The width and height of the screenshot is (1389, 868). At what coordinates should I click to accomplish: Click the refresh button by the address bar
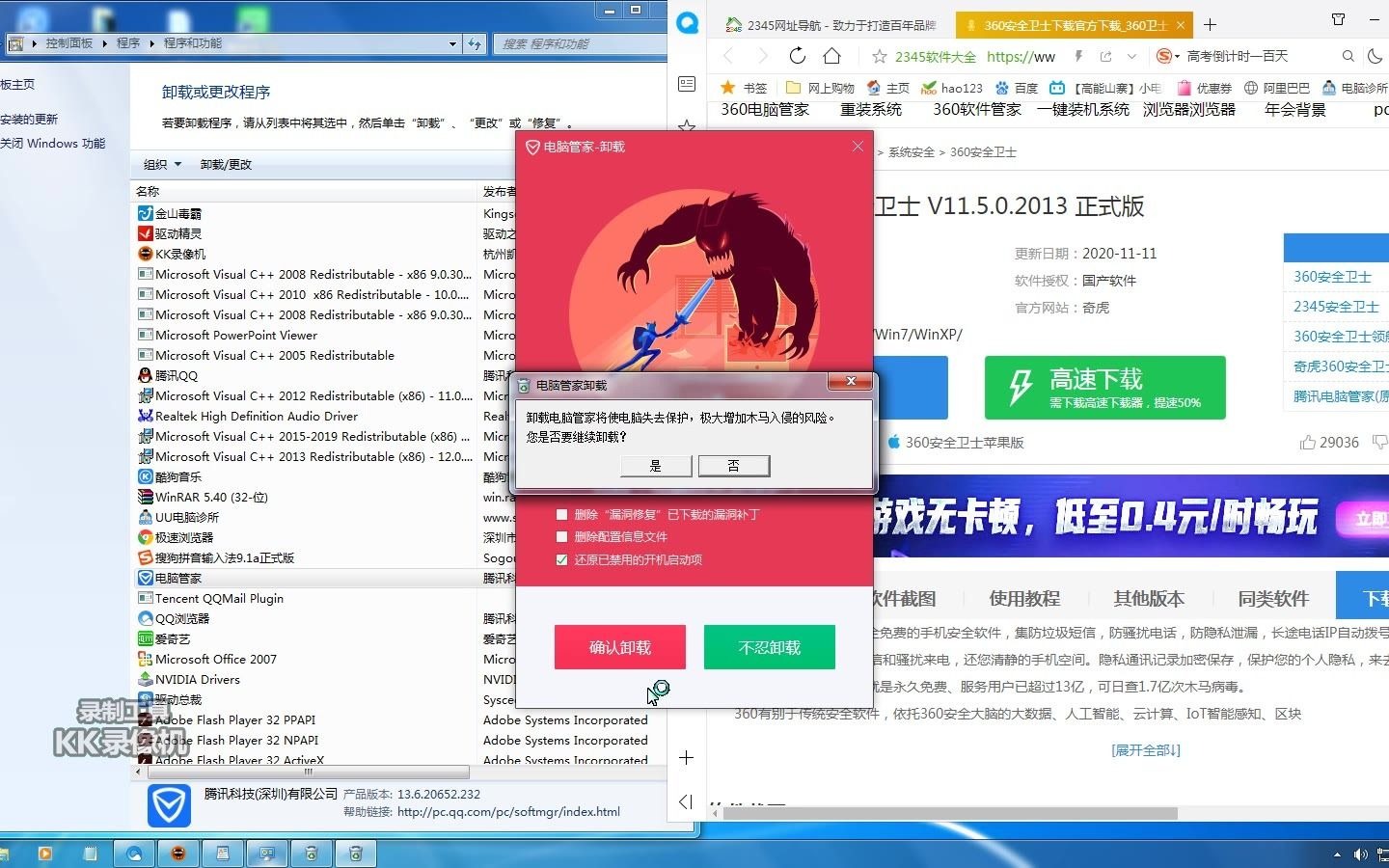coord(475,43)
